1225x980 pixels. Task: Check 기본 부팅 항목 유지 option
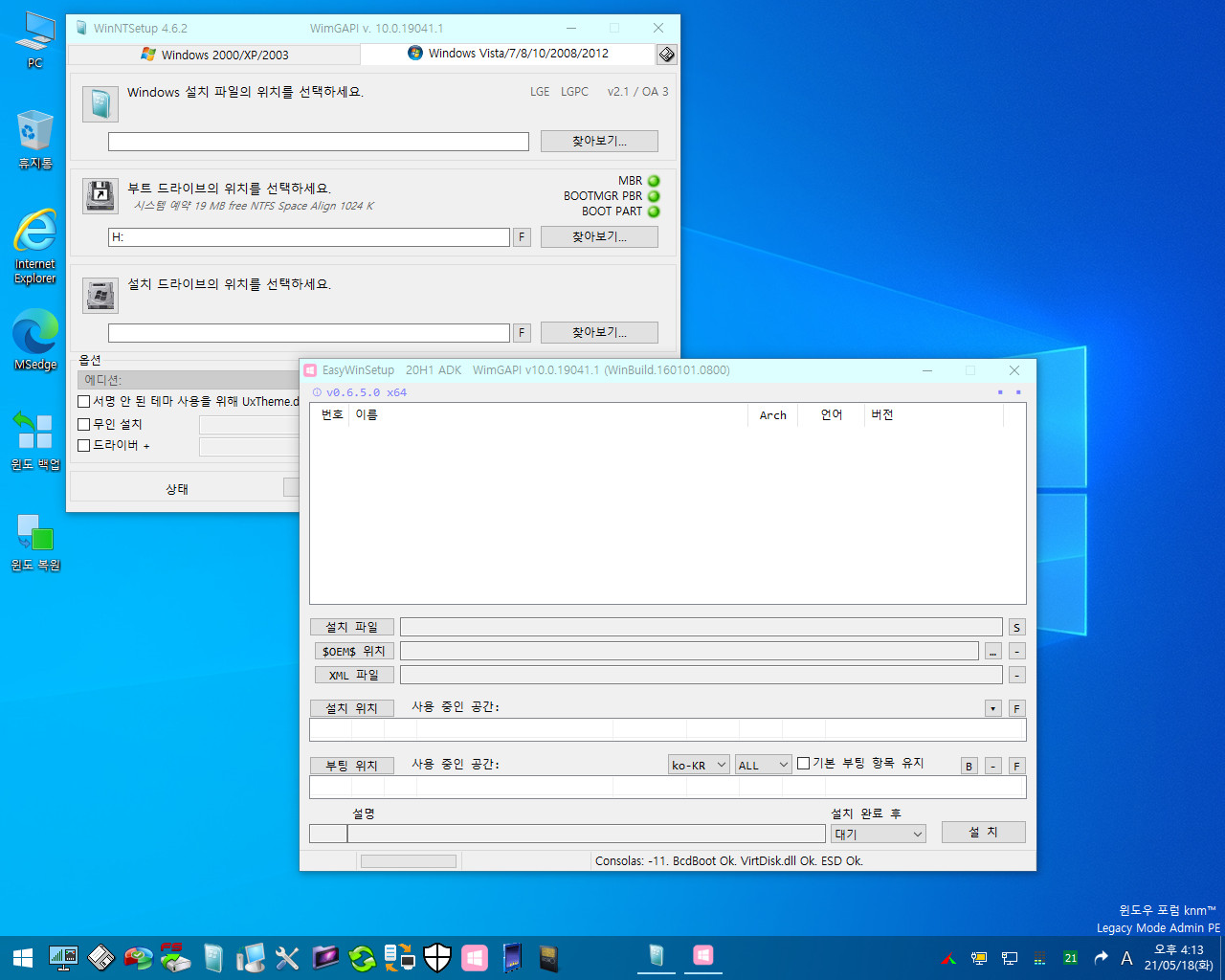tap(804, 763)
